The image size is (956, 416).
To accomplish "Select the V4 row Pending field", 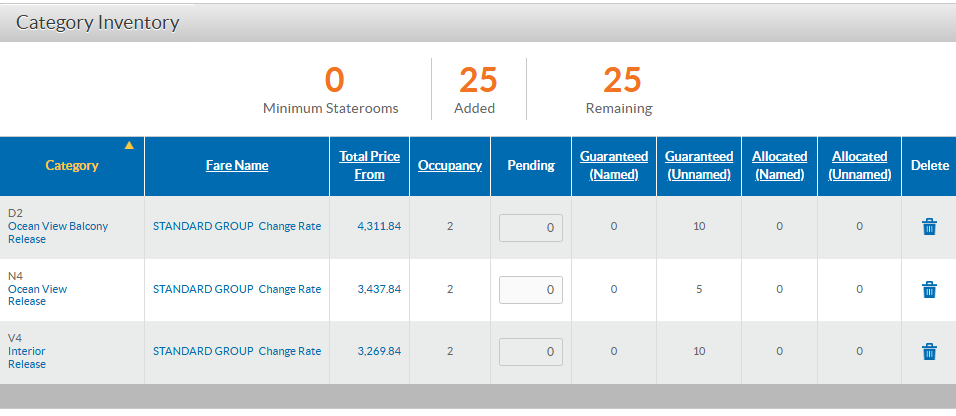I will (531, 352).
